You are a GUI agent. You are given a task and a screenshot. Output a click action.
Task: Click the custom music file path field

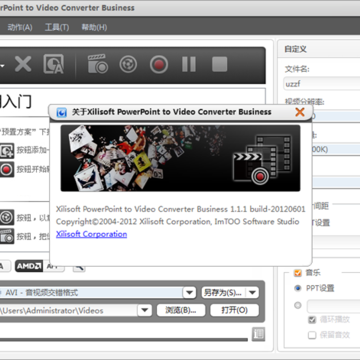pos(333,306)
